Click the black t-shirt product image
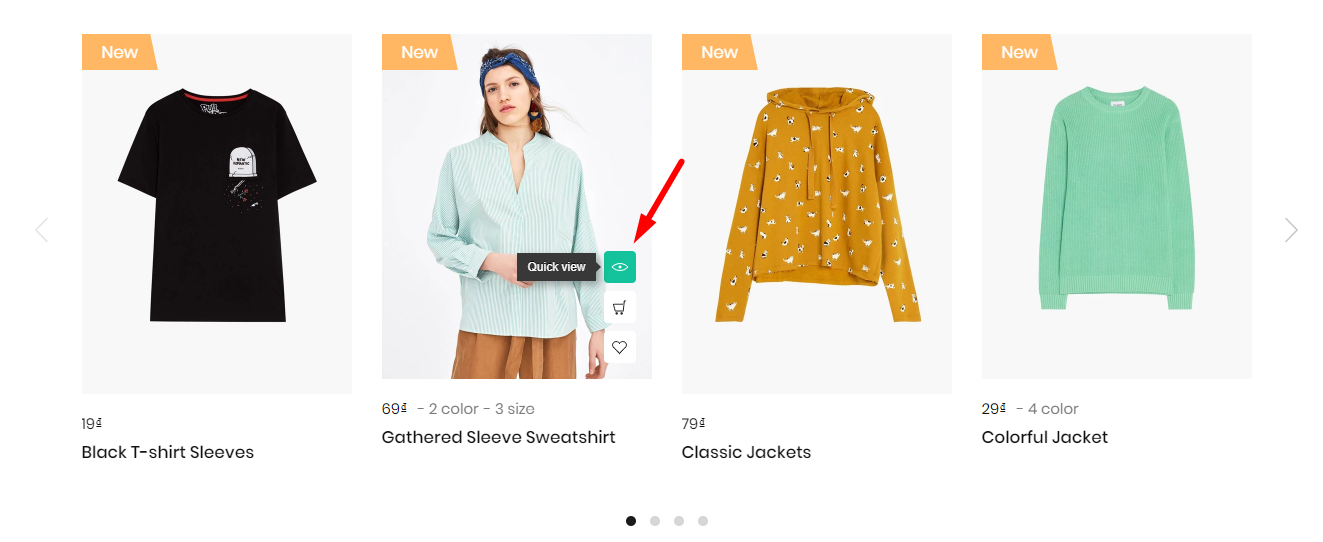Image resolution: width=1323 pixels, height=542 pixels. (217, 214)
